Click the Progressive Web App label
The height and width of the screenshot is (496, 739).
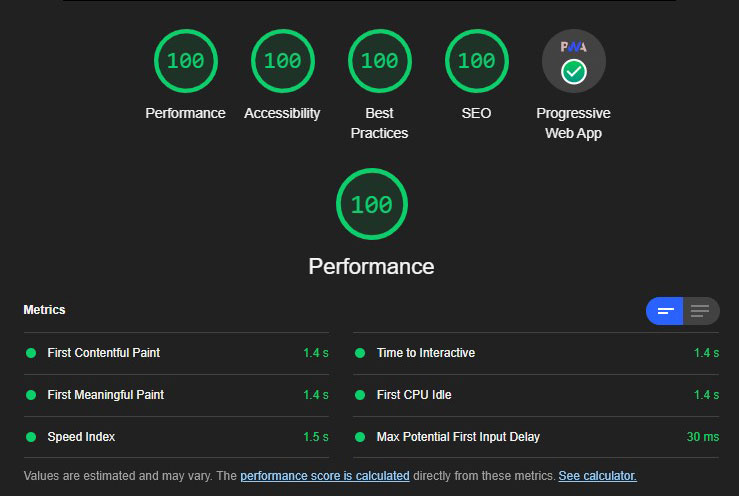(573, 123)
